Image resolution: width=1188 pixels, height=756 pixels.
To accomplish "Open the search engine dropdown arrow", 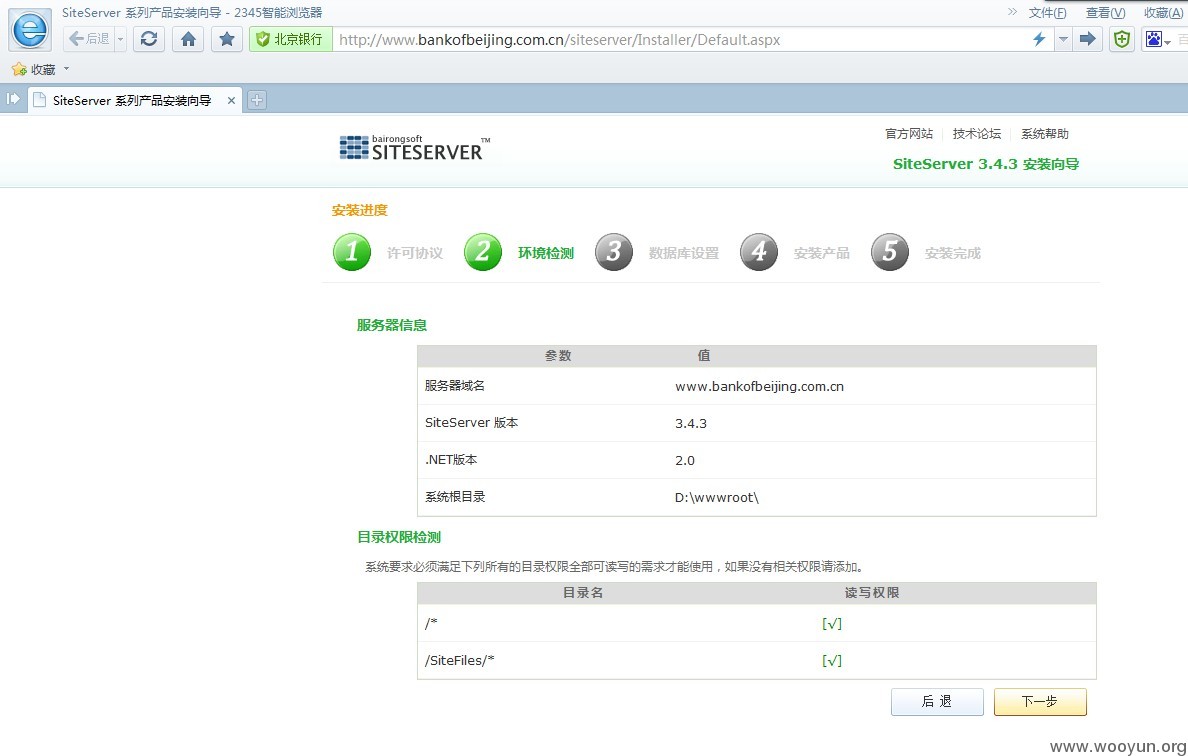I will tap(1168, 42).
